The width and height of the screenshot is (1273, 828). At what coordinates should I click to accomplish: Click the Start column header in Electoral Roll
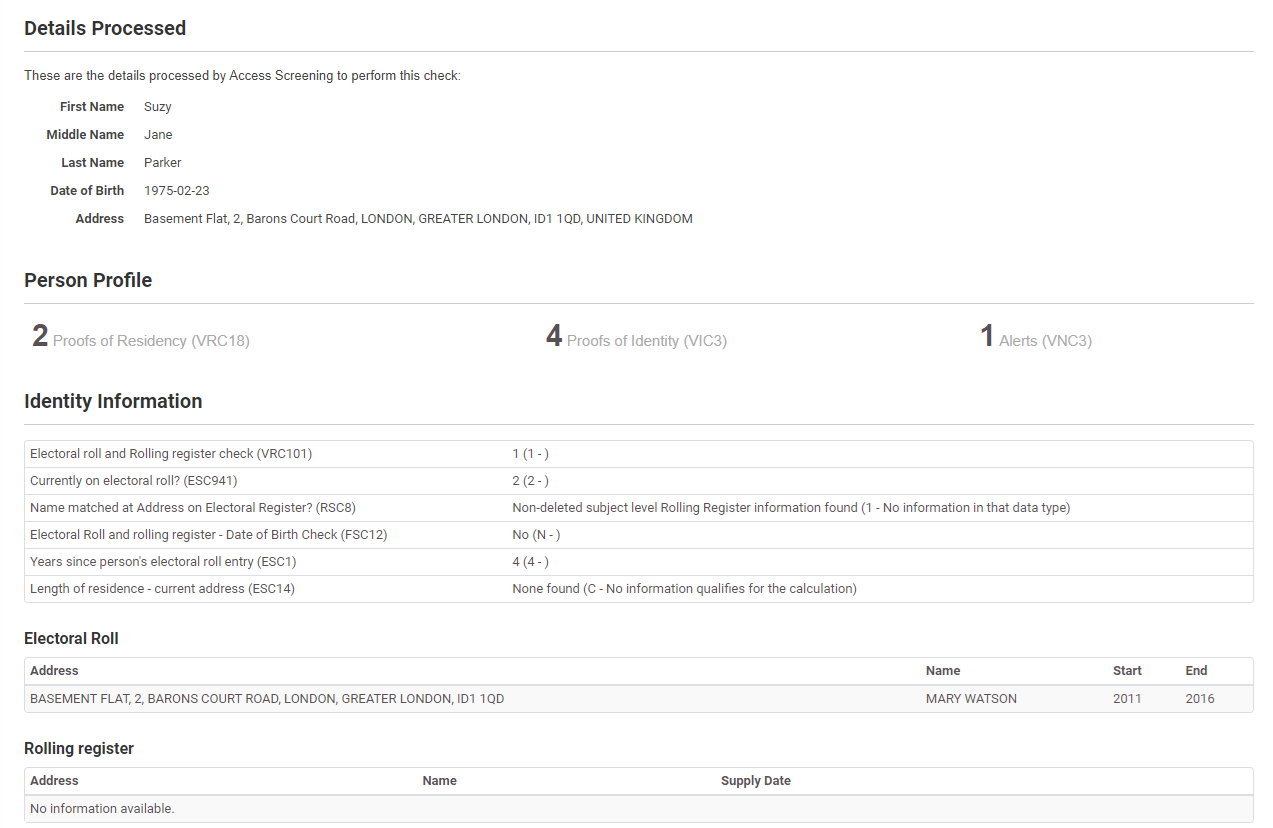(x=1127, y=671)
